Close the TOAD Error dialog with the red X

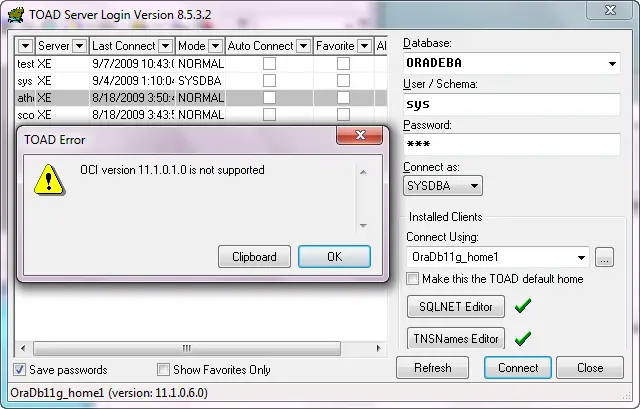(360, 135)
